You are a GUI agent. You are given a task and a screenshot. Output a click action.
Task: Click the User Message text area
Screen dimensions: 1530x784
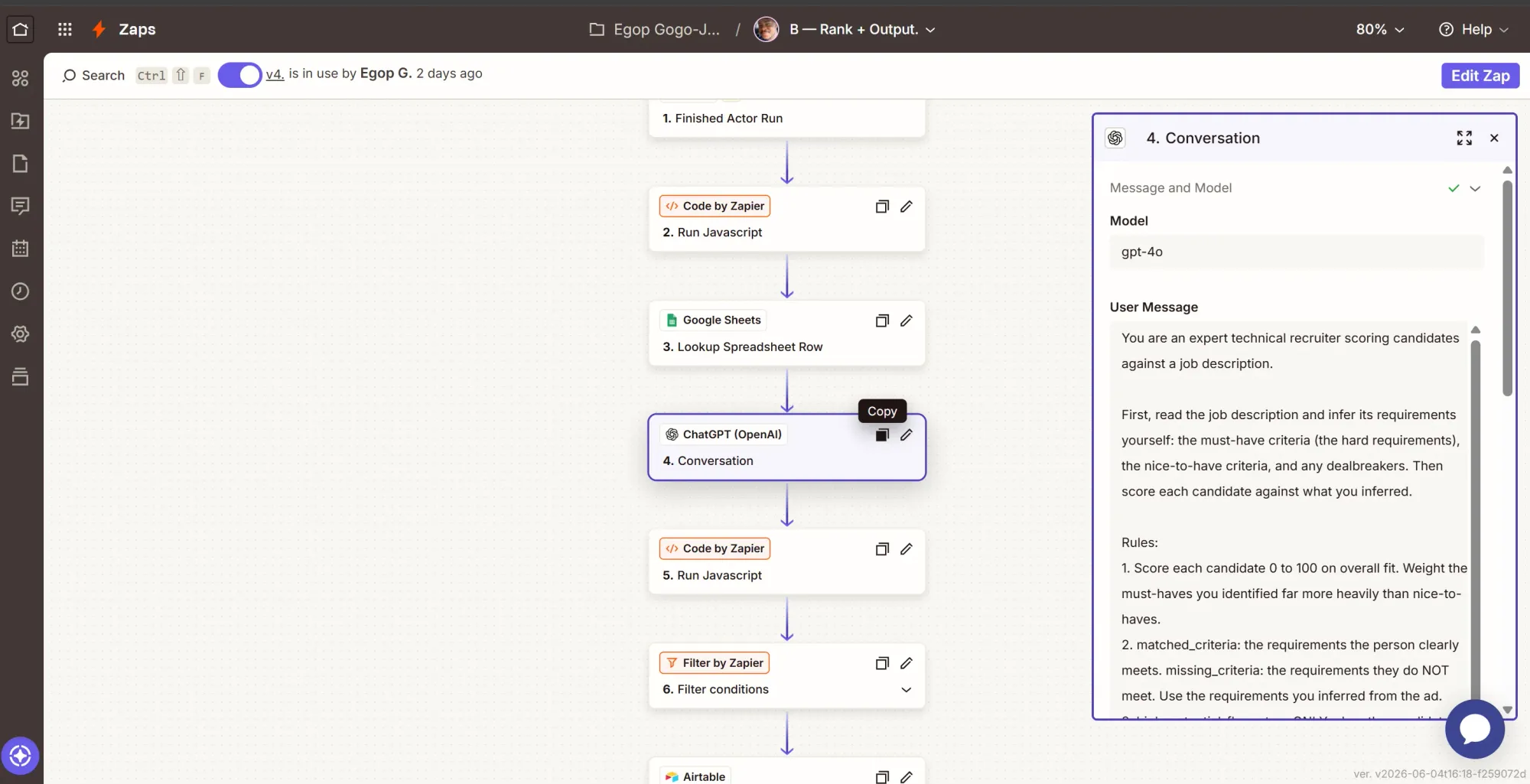pyautogui.click(x=1290, y=520)
